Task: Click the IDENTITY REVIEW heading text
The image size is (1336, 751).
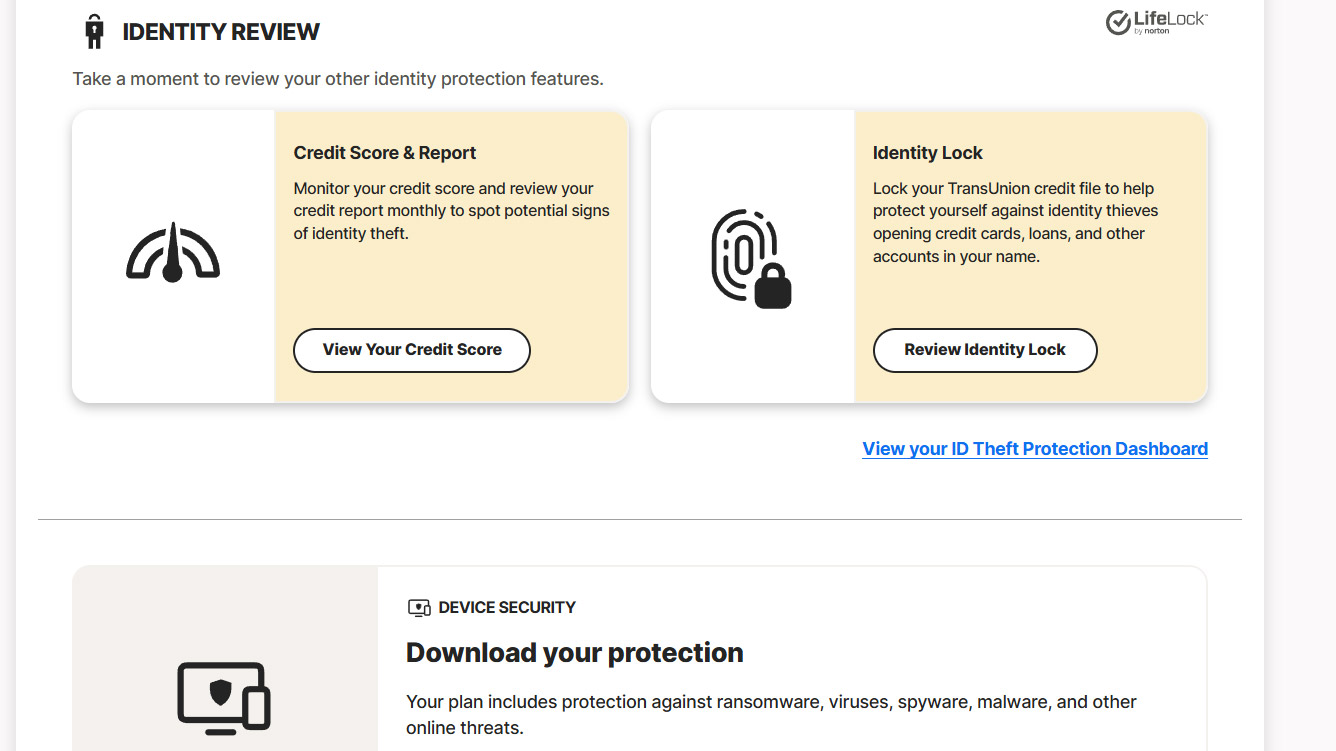Action: point(221,32)
